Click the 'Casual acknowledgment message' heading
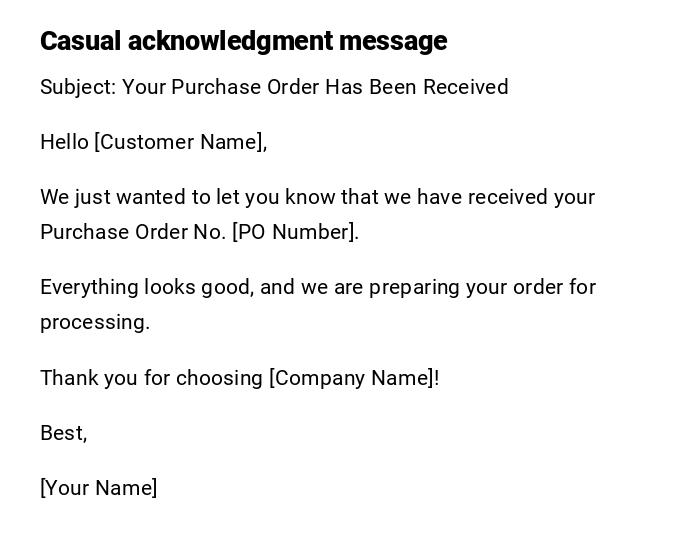This screenshot has width=700, height=550. pyautogui.click(x=243, y=41)
